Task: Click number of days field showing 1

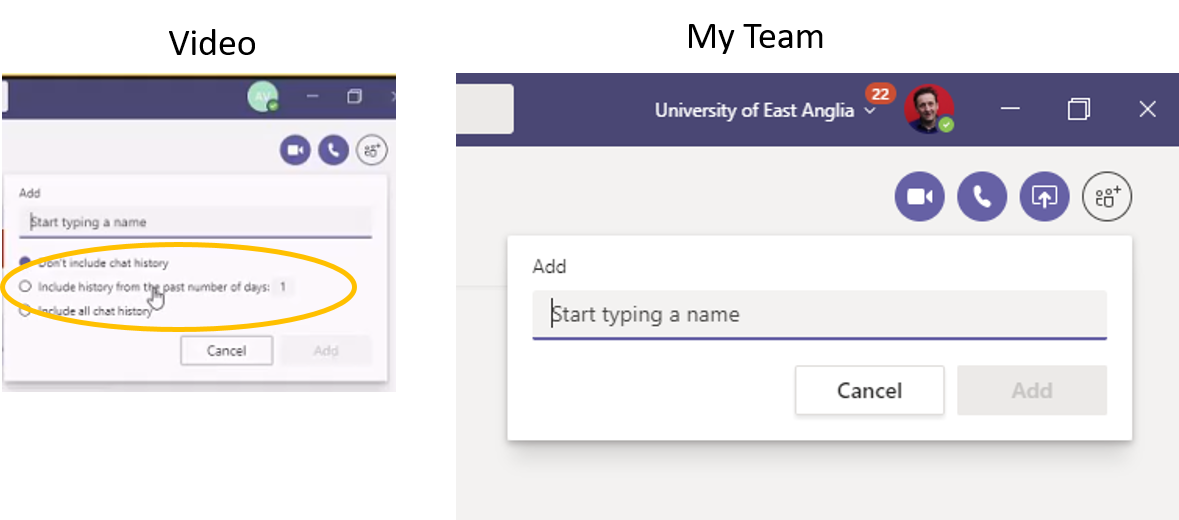Action: [283, 286]
